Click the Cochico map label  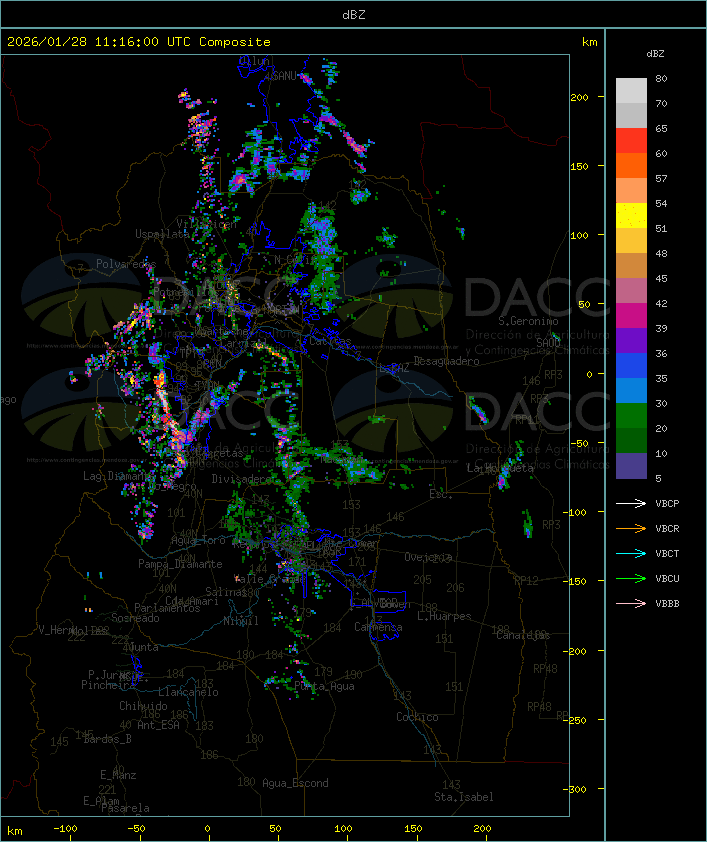(x=417, y=717)
